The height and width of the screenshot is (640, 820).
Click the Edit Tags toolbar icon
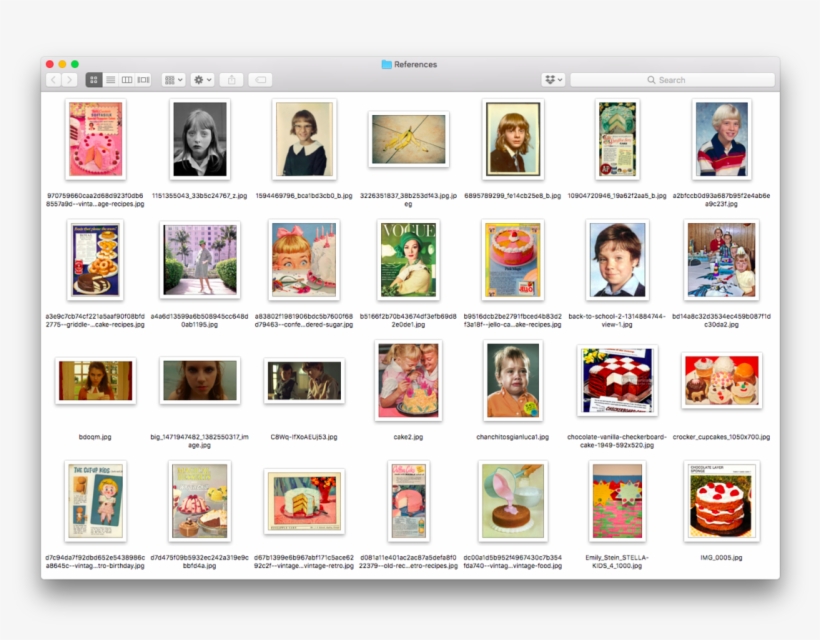260,79
